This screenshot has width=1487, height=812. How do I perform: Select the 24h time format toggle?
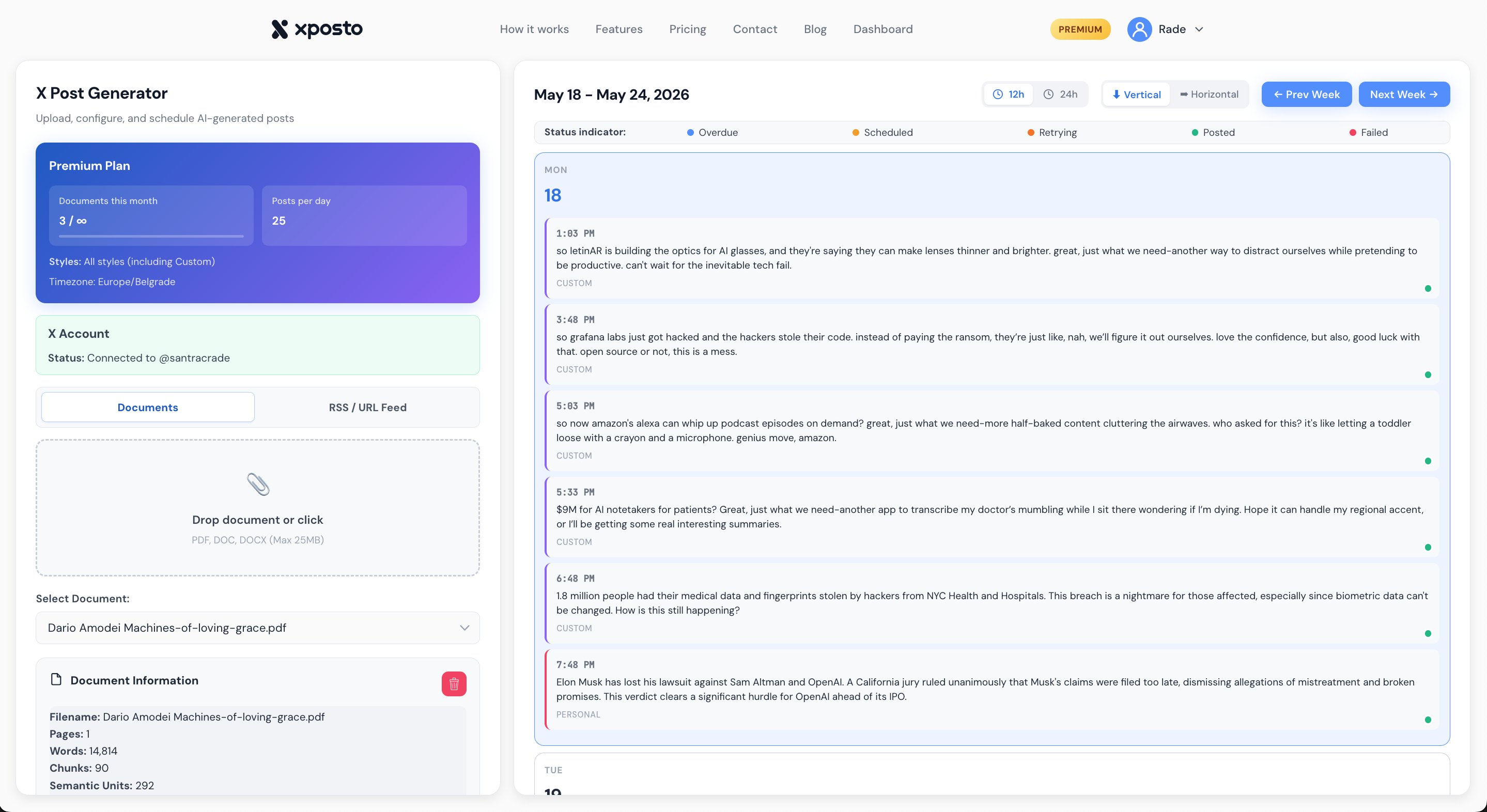pos(1060,94)
